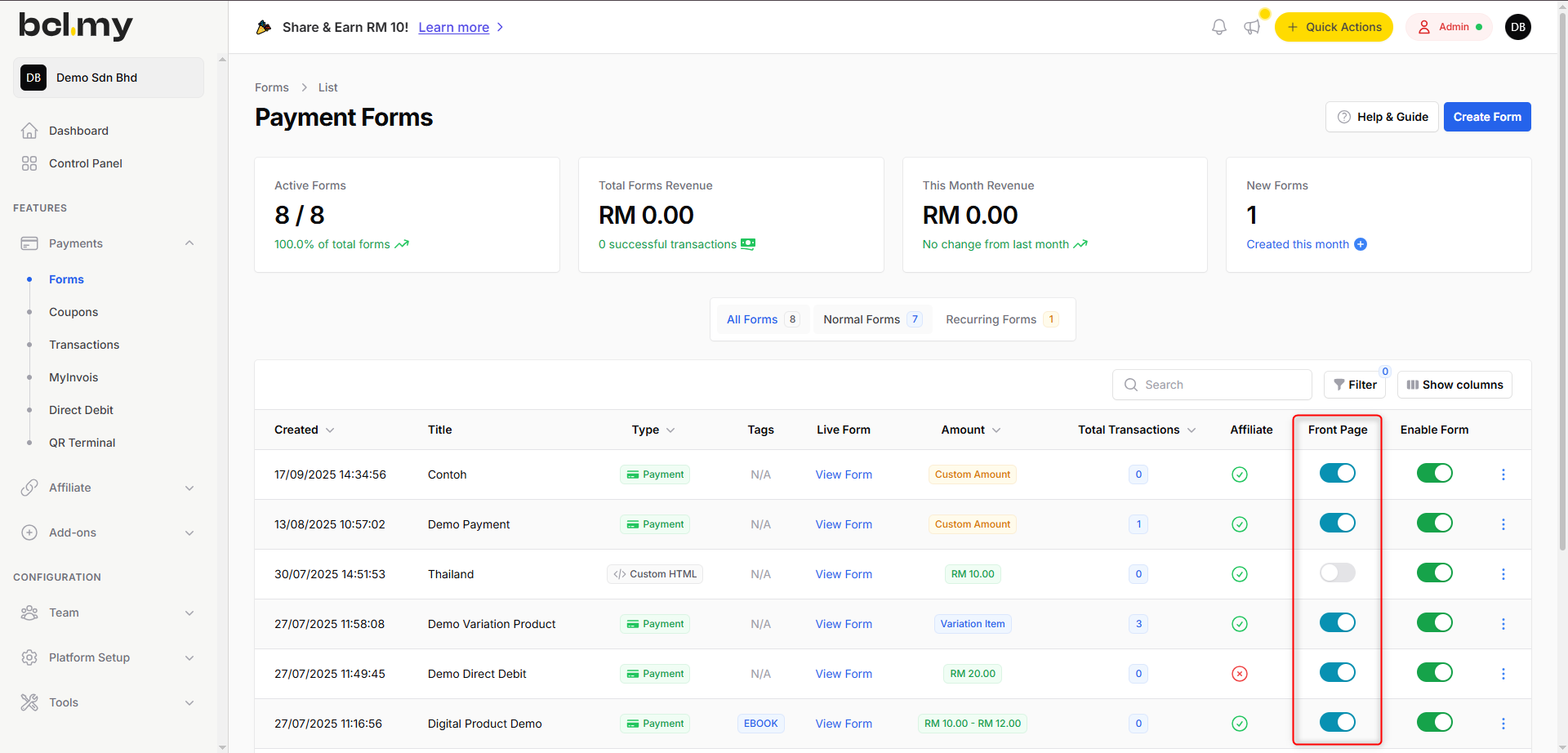The width and height of the screenshot is (1568, 753).
Task: Click the red affiliate cross icon on Demo Direct Debit
Action: [x=1240, y=674]
